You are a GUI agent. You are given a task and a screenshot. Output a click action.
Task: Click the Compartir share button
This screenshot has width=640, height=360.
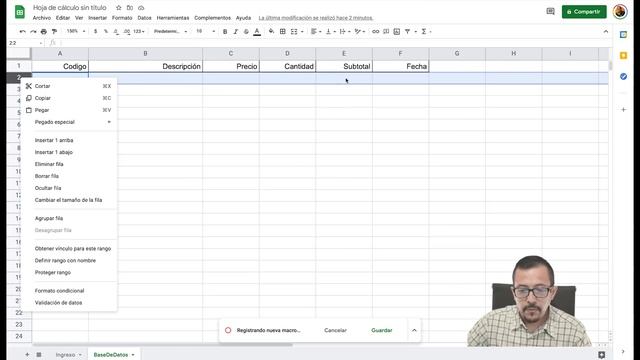584,12
